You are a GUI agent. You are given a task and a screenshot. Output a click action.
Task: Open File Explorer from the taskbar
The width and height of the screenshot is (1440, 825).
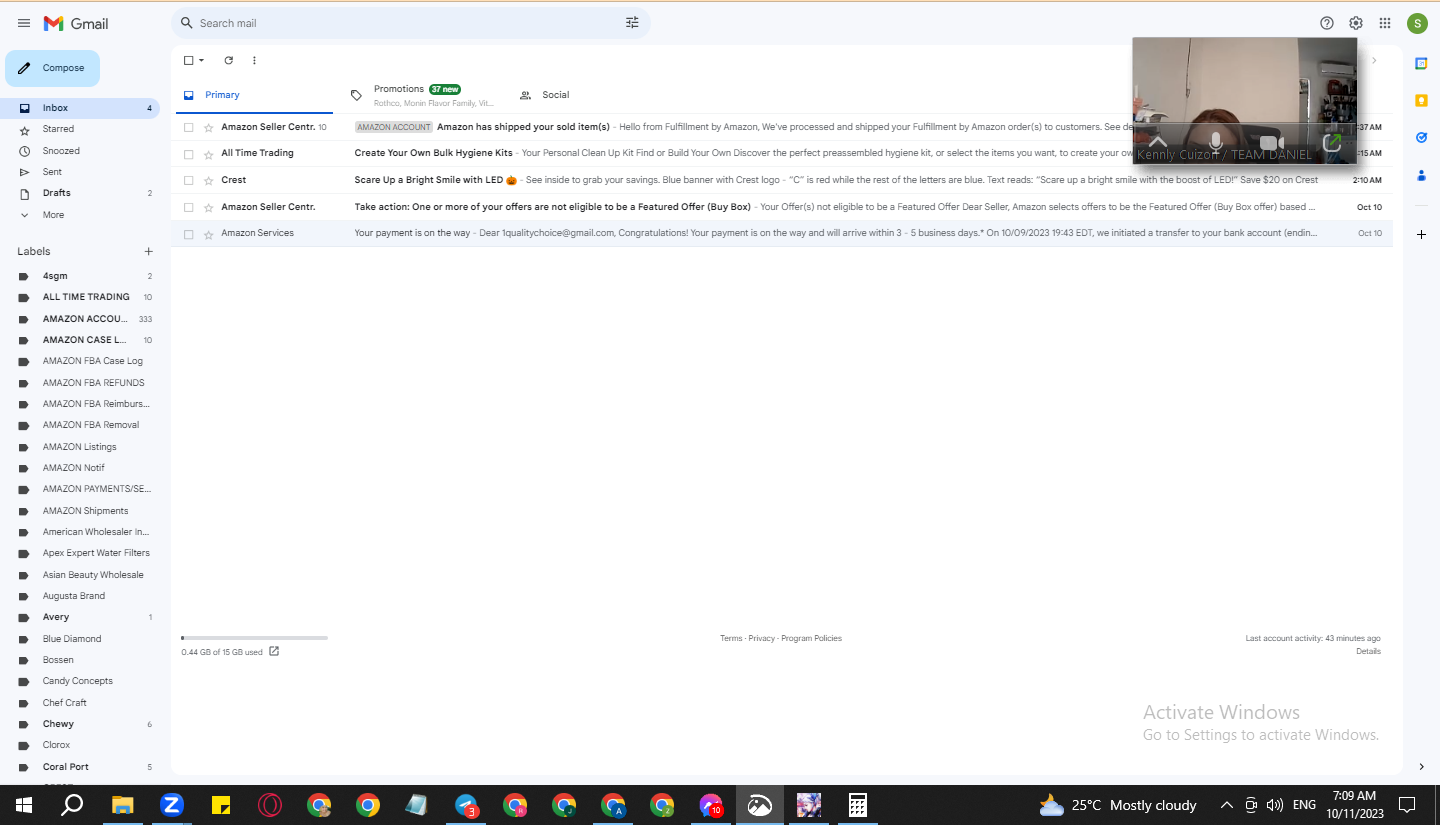click(122, 805)
